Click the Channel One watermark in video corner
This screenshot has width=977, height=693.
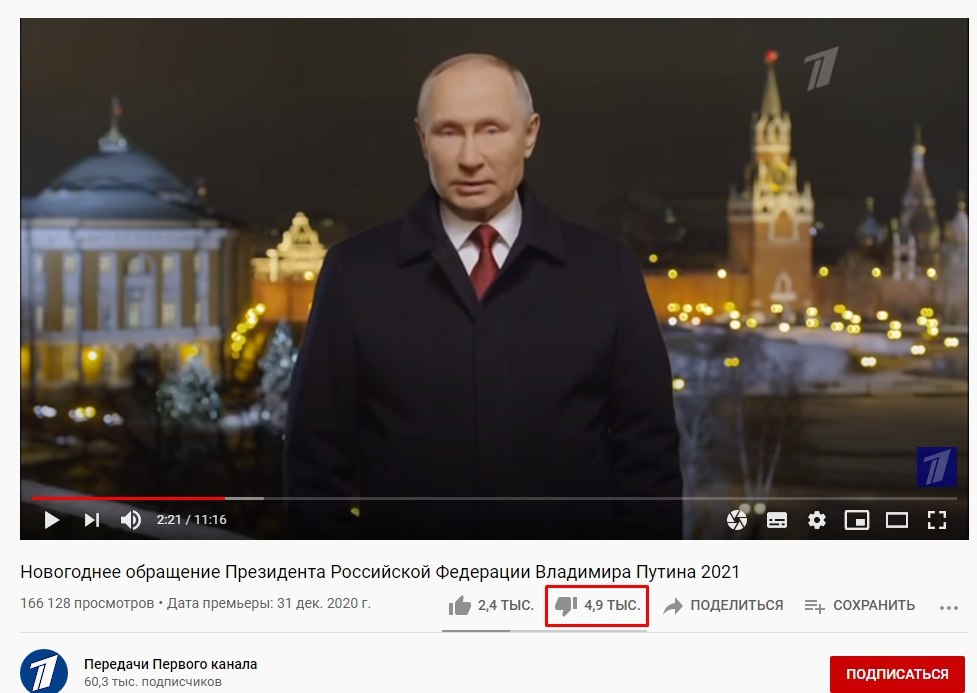pyautogui.click(x=936, y=467)
